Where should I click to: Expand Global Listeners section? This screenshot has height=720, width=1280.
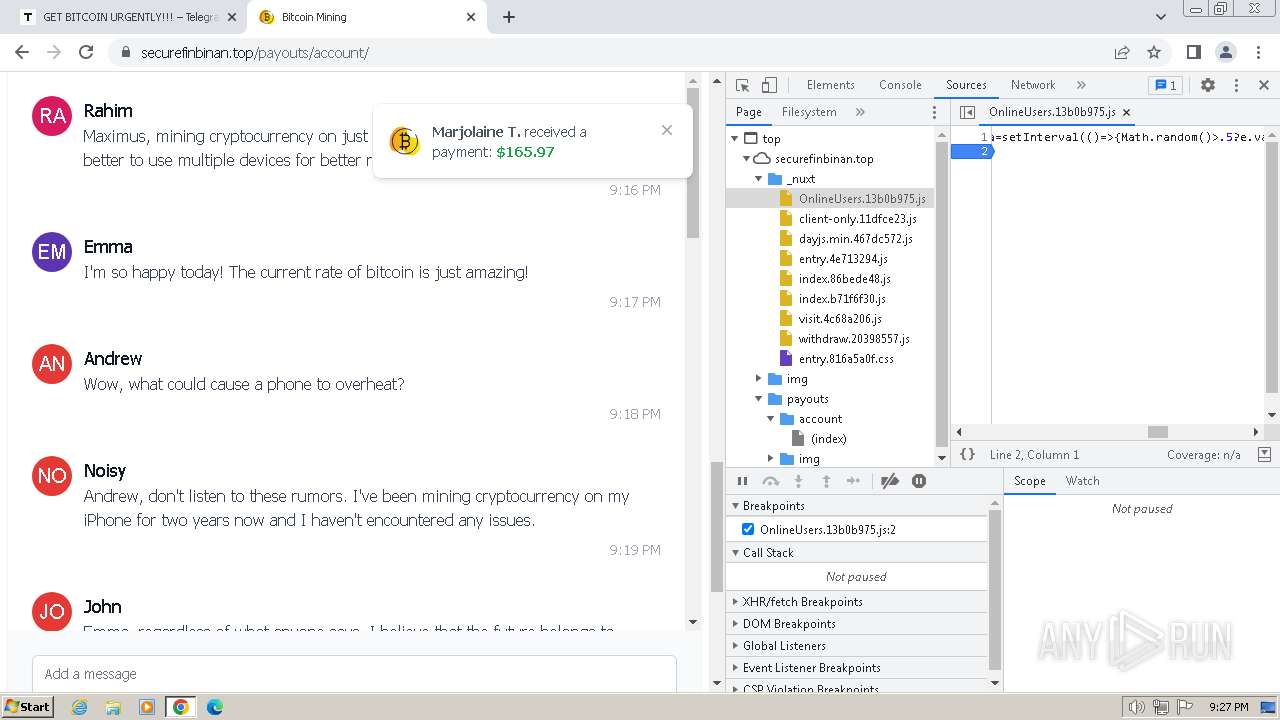[x=856, y=646]
